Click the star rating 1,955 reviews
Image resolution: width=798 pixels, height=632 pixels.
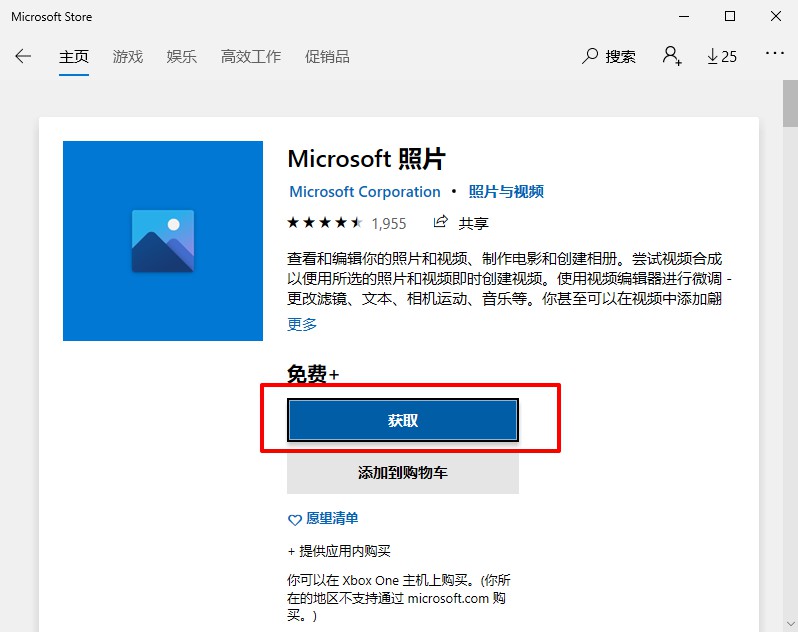click(347, 223)
